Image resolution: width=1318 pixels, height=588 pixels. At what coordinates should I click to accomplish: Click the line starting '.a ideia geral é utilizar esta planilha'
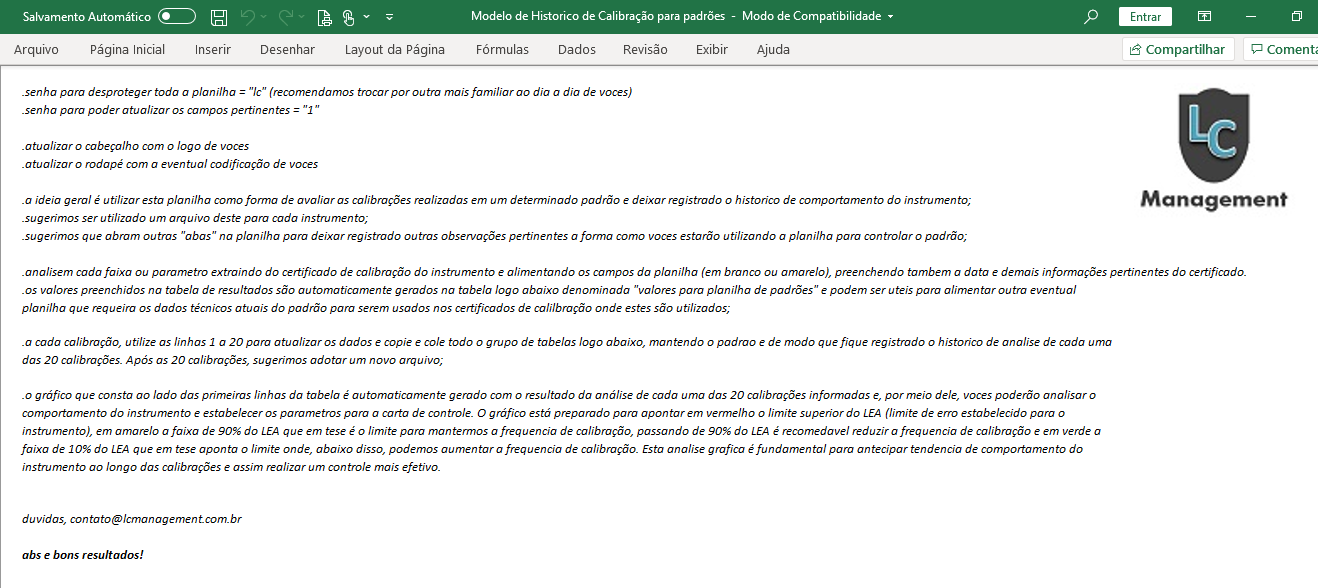(496, 200)
